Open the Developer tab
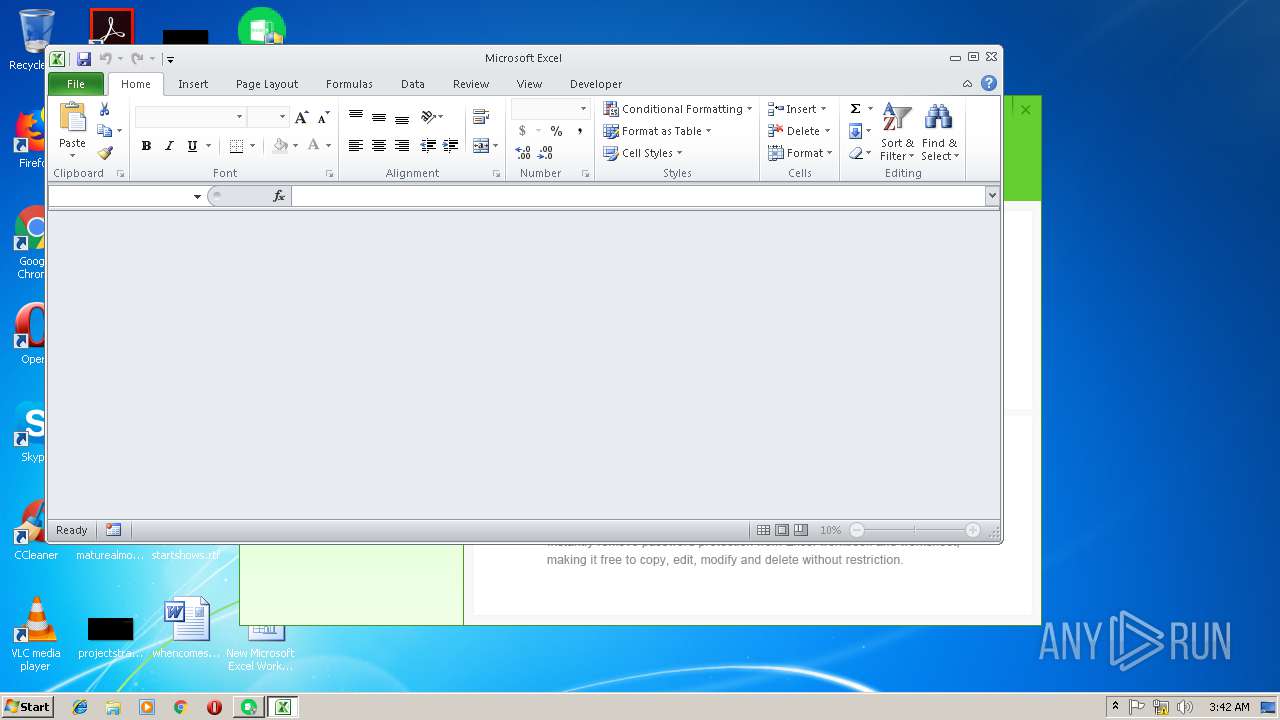The height and width of the screenshot is (720, 1280). point(596,84)
